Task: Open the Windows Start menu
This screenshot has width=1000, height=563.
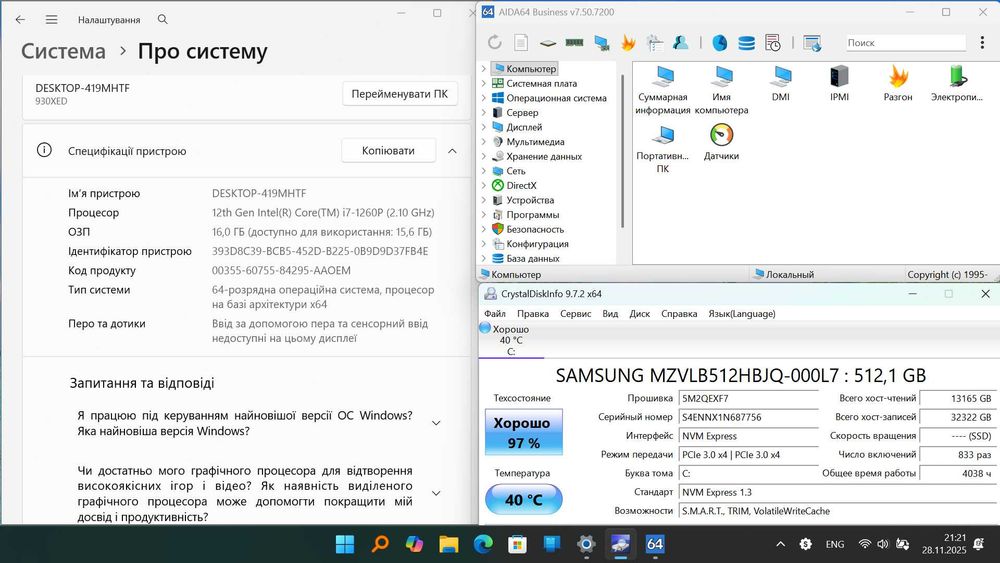Action: tap(345, 544)
